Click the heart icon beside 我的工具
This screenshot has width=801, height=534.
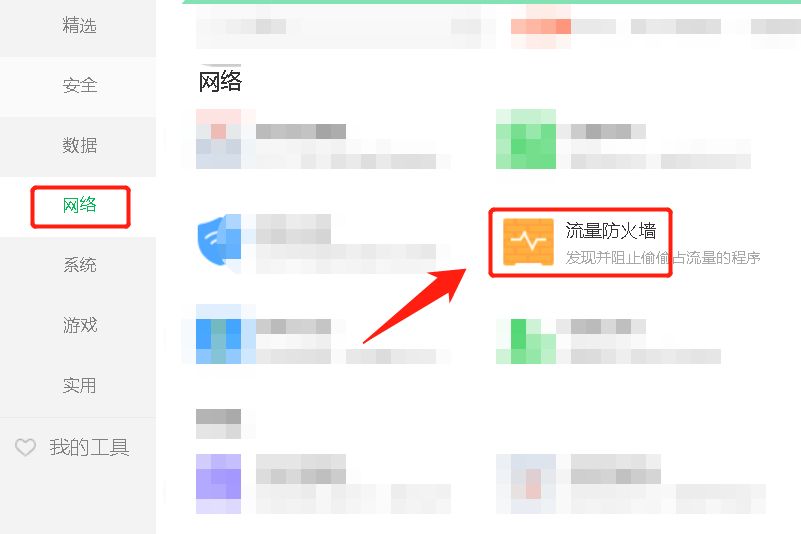click(25, 447)
